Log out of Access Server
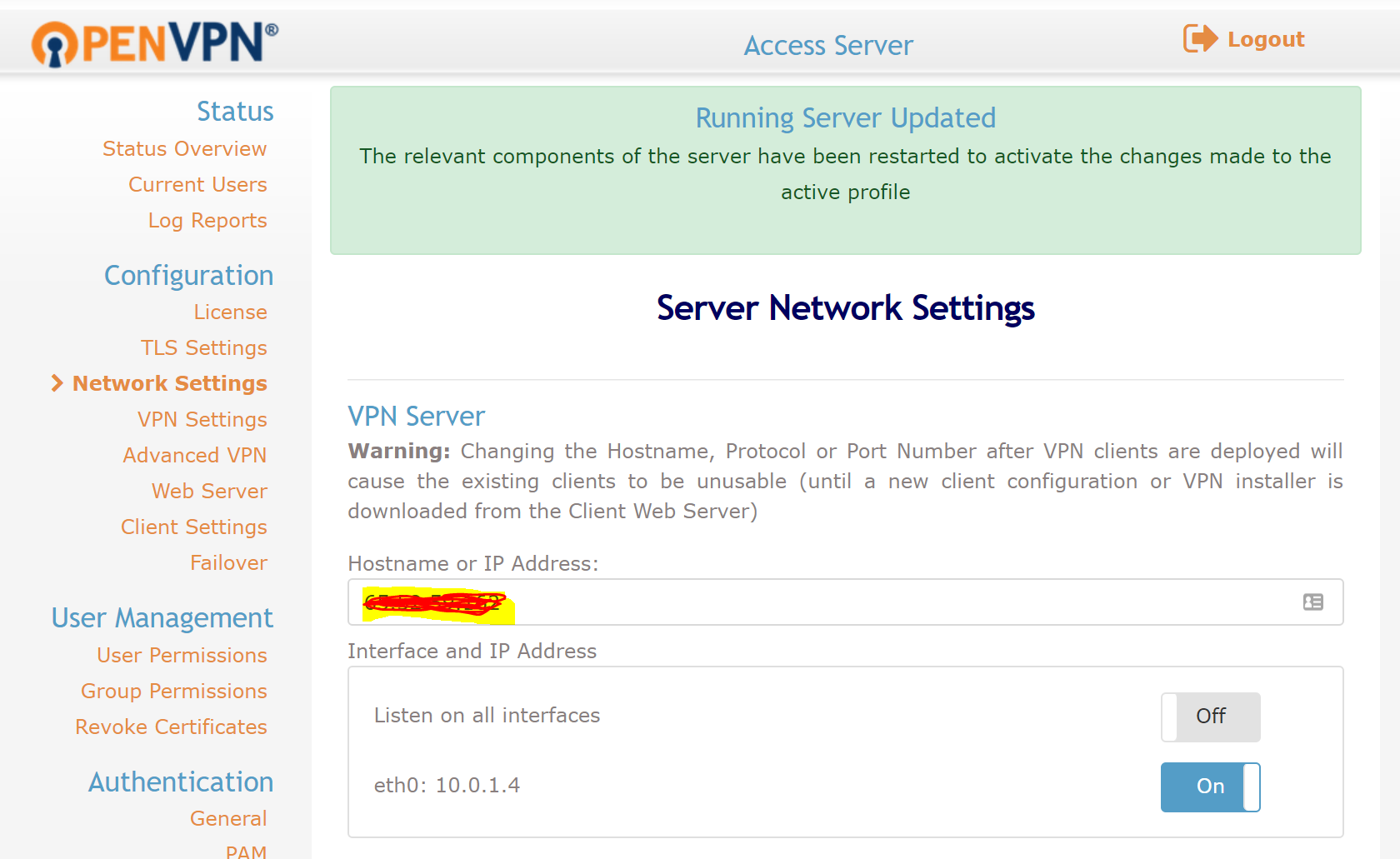This screenshot has width=1400, height=859. (1244, 39)
